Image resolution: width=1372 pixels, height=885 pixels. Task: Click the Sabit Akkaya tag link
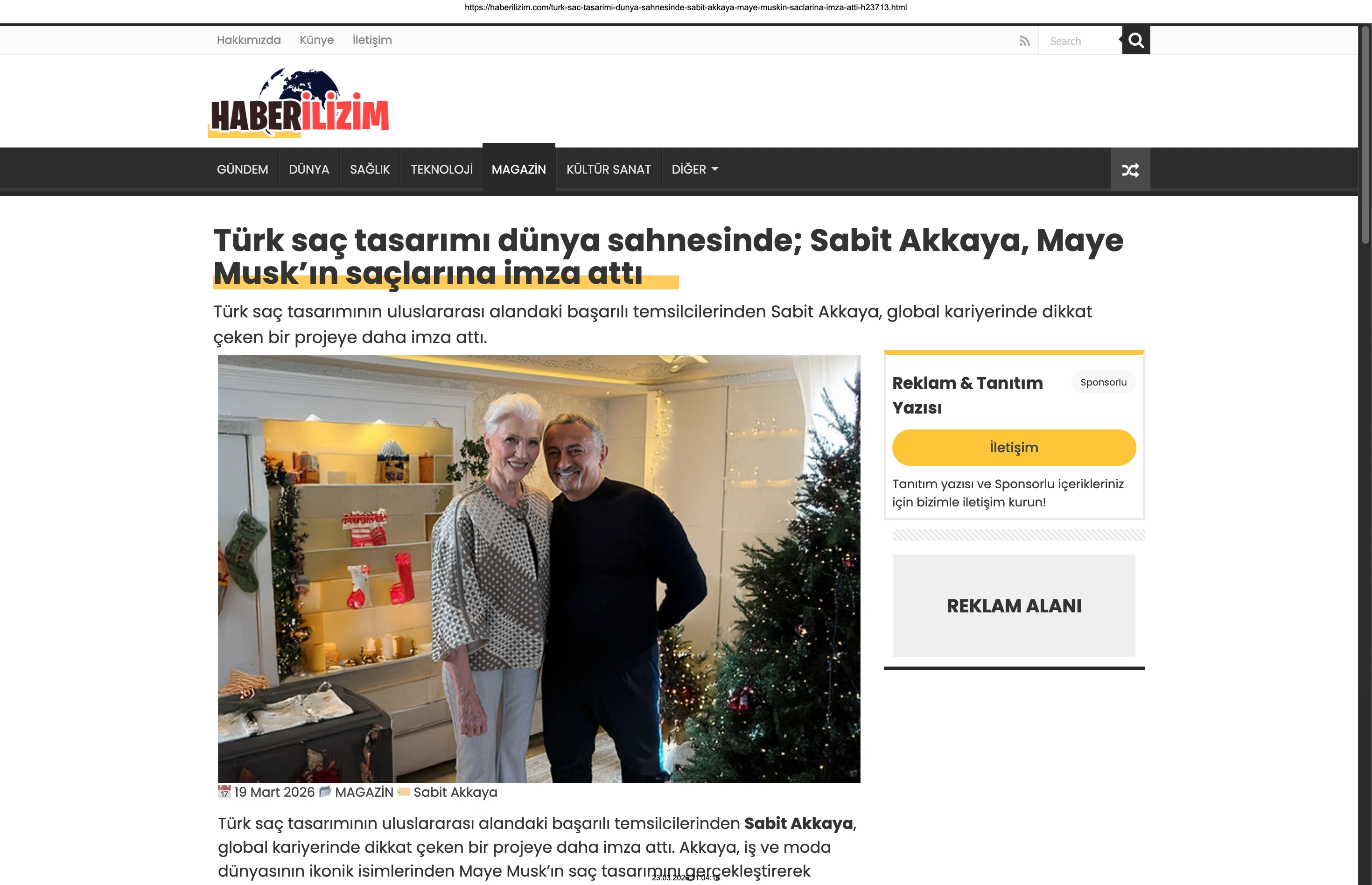point(455,793)
